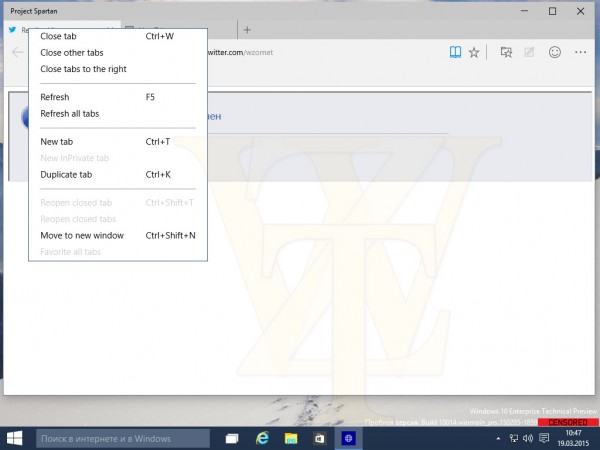Open Reading view book icon
Screen dimensions: 600x450
tap(455, 52)
